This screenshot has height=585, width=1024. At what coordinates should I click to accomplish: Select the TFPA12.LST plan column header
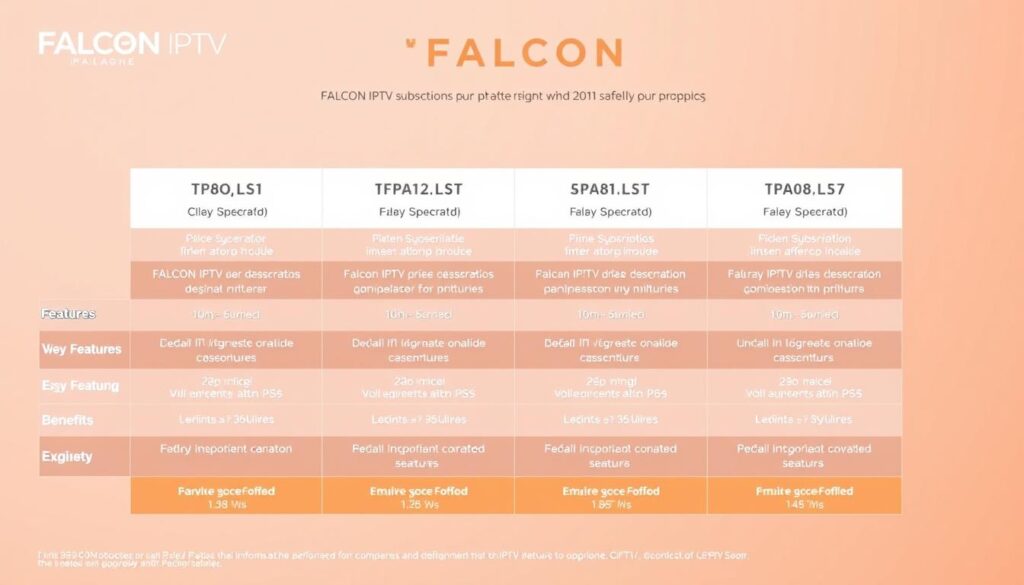[418, 189]
